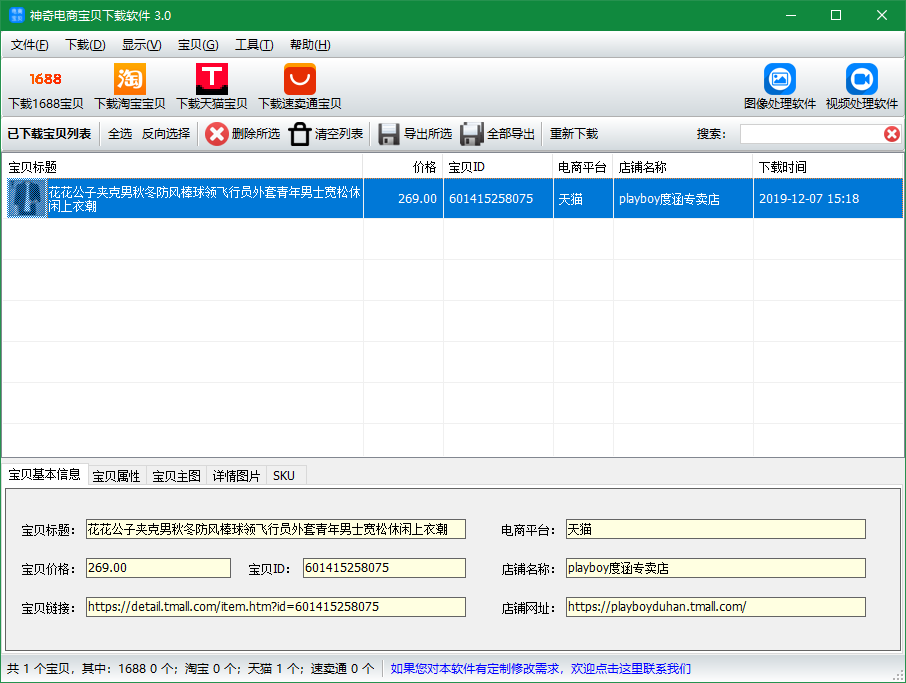Image resolution: width=906 pixels, height=683 pixels.
Task: Open the 视频处理软件 tool
Action: point(862,80)
